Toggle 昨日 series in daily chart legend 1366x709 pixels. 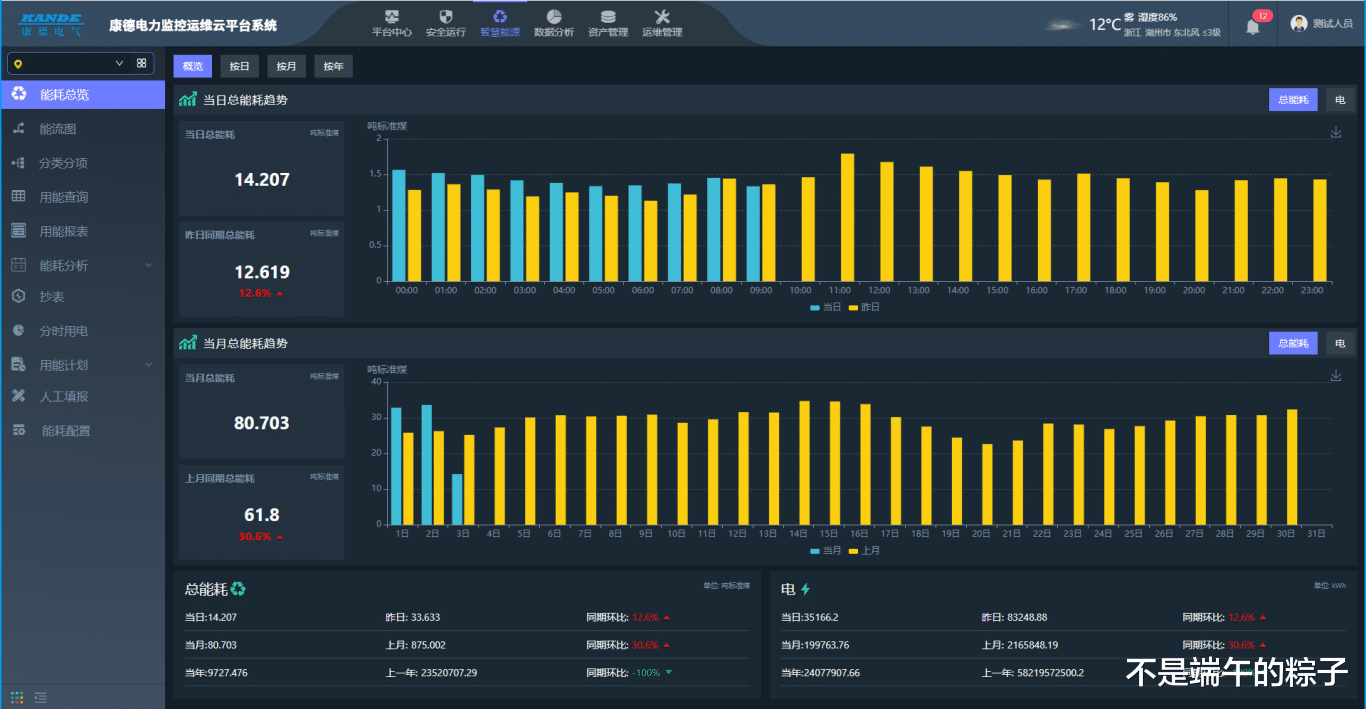pos(863,307)
